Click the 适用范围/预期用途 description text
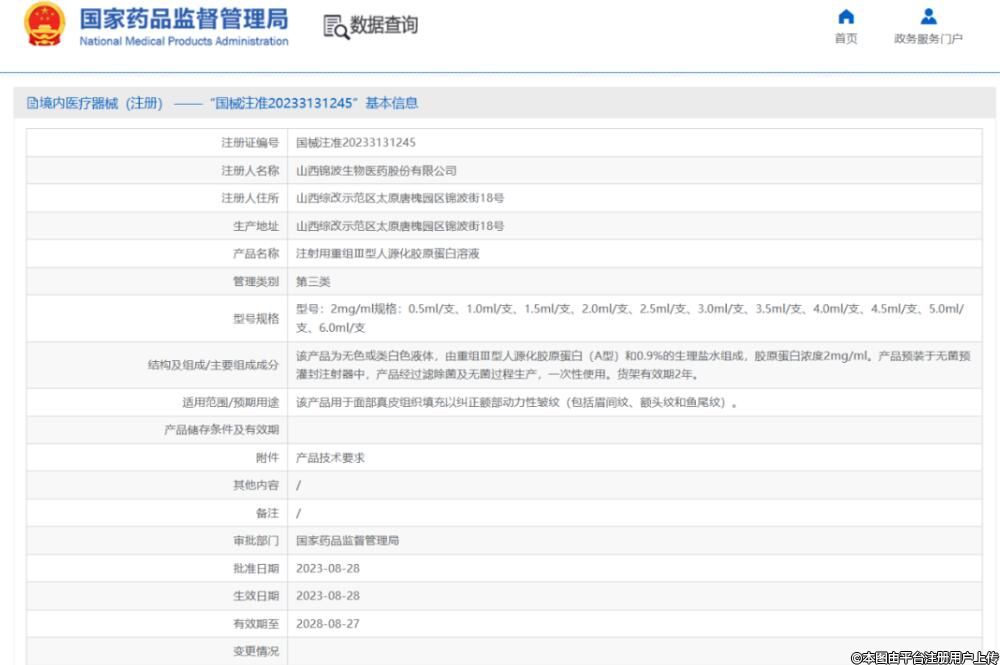 point(517,403)
